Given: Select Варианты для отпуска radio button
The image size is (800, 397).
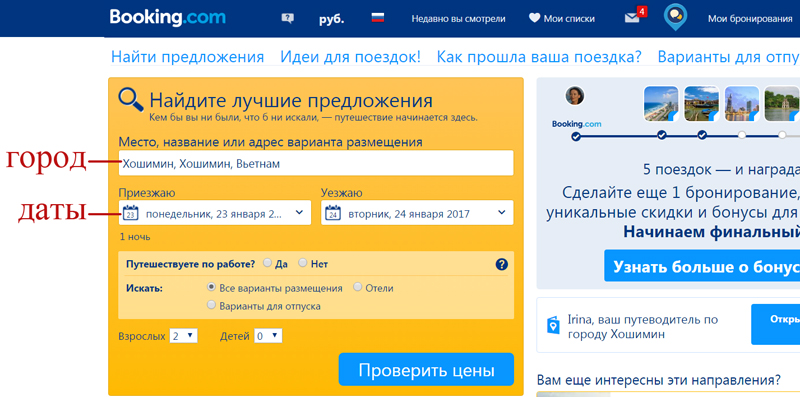Looking at the screenshot, I should (x=211, y=305).
